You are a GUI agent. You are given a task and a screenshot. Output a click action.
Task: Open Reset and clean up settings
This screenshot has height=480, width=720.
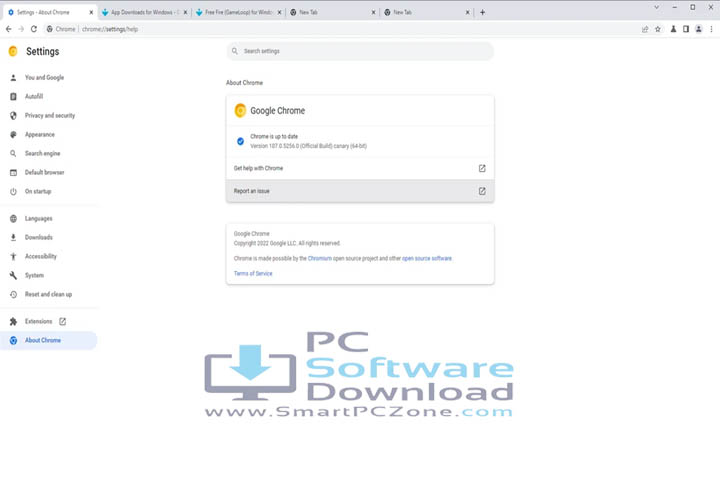pos(48,294)
